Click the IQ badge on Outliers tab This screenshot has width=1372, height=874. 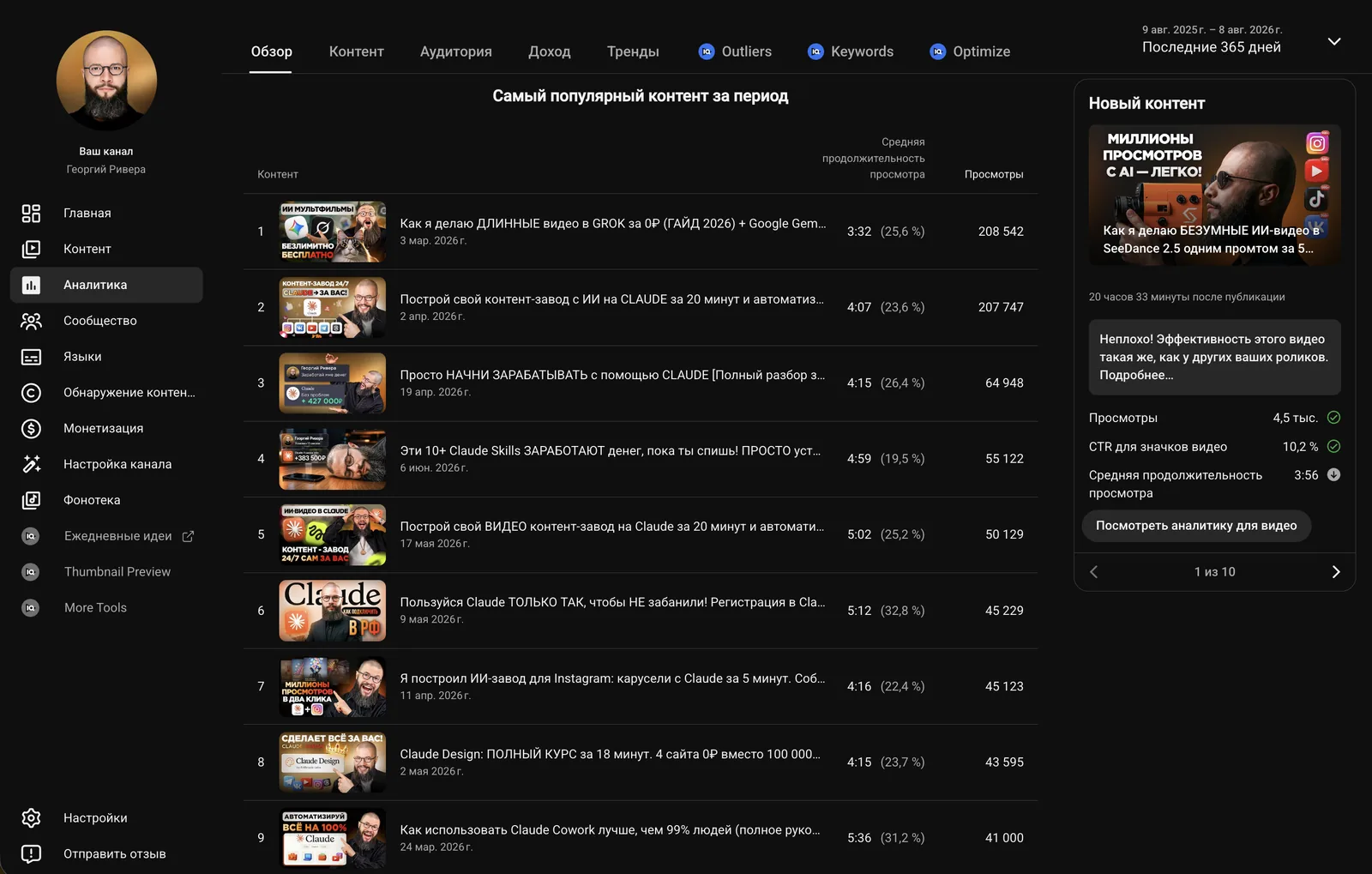coord(707,51)
